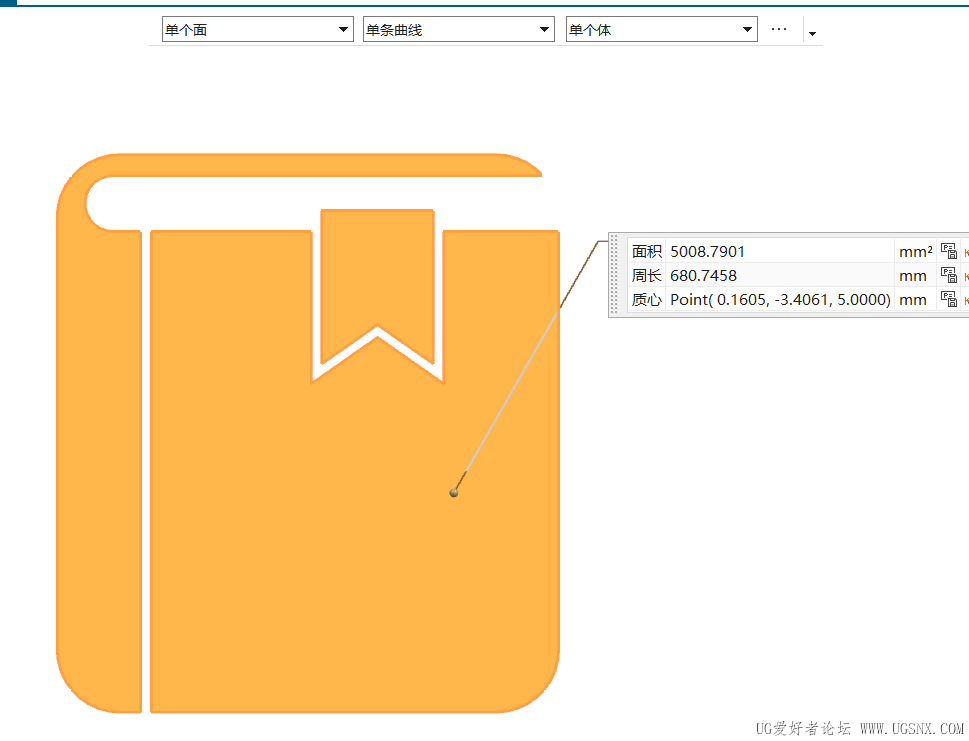
Task: Expand the small toolbar options arrow
Action: pos(813,33)
